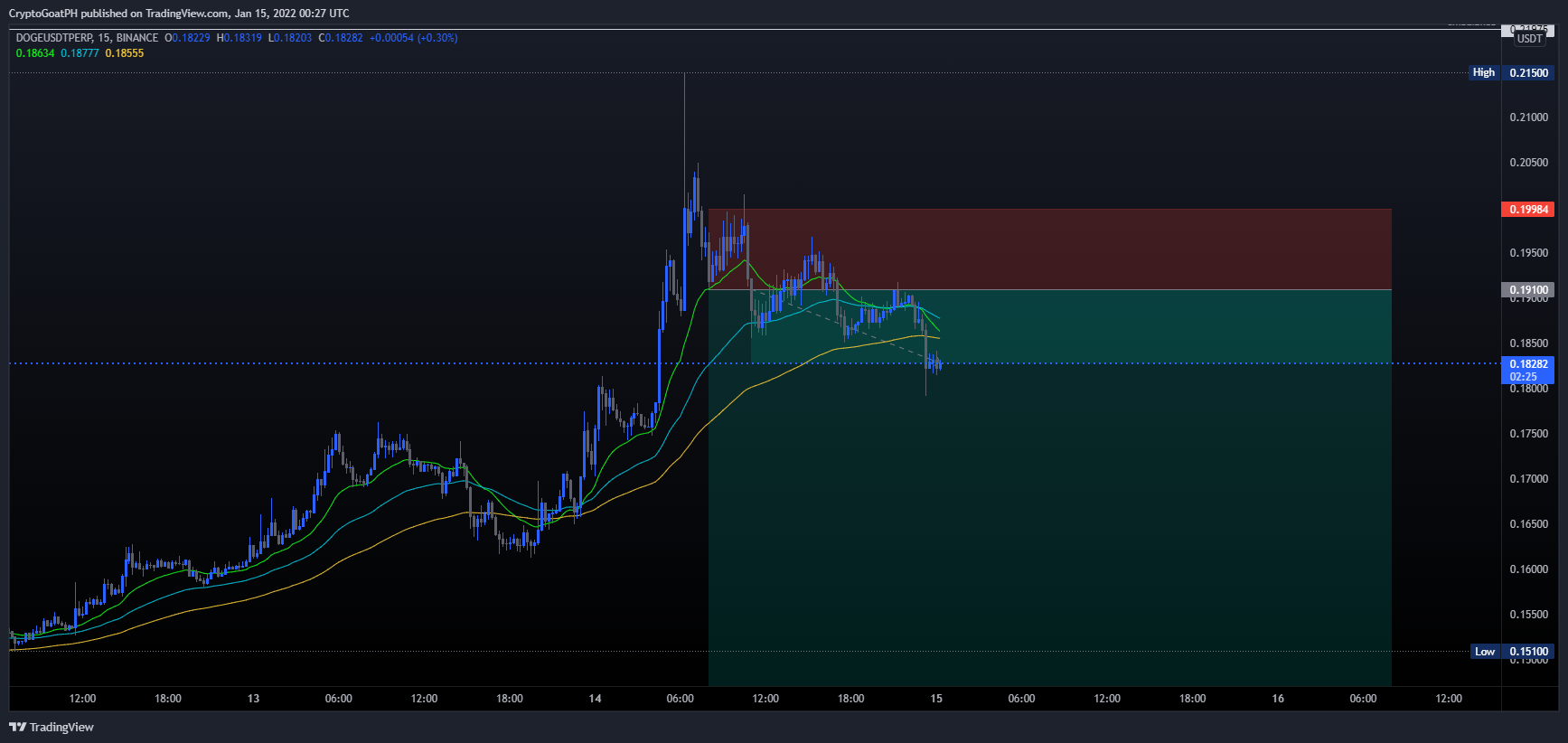
Task: Click the 0.16000 price axis label
Action: 1529,569
